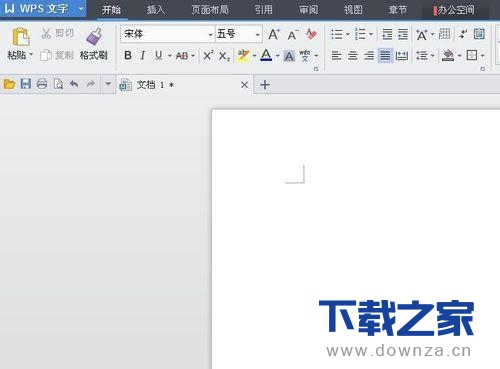Apply the paragraph shading fill color
The height and width of the screenshot is (369, 500).
pyautogui.click(x=448, y=55)
